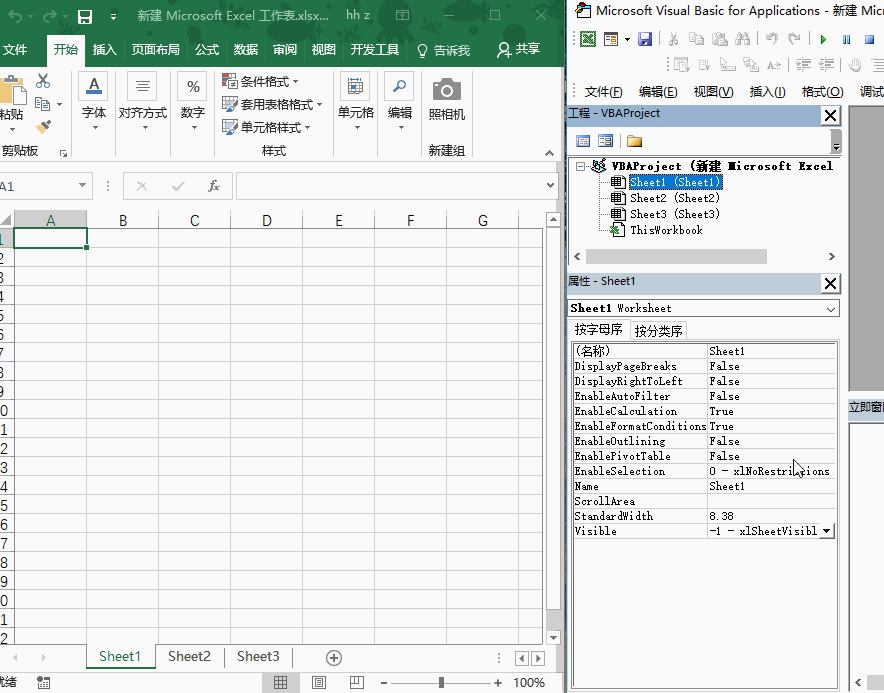The height and width of the screenshot is (693, 884).
Task: Switch to the Sheet2 worksheet tab
Action: tap(189, 656)
